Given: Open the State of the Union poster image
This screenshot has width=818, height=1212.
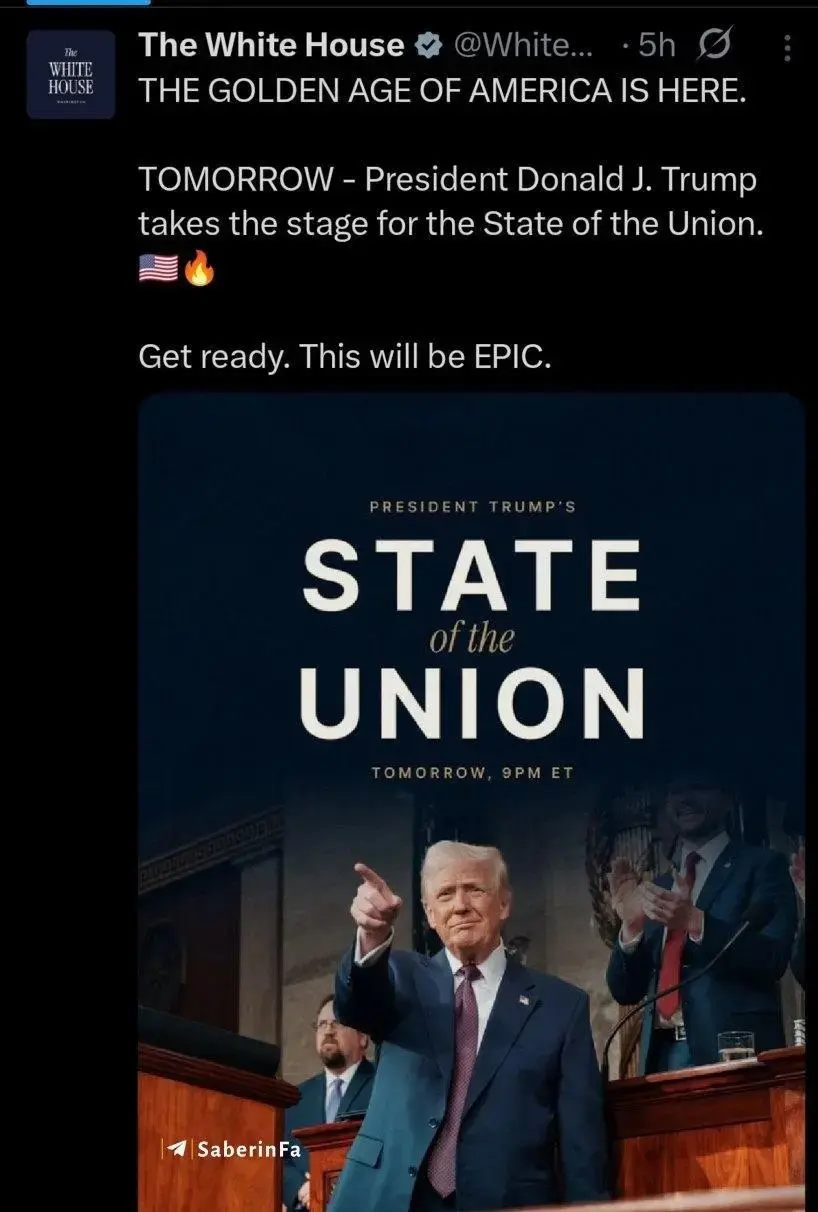Looking at the screenshot, I should pos(471,802).
